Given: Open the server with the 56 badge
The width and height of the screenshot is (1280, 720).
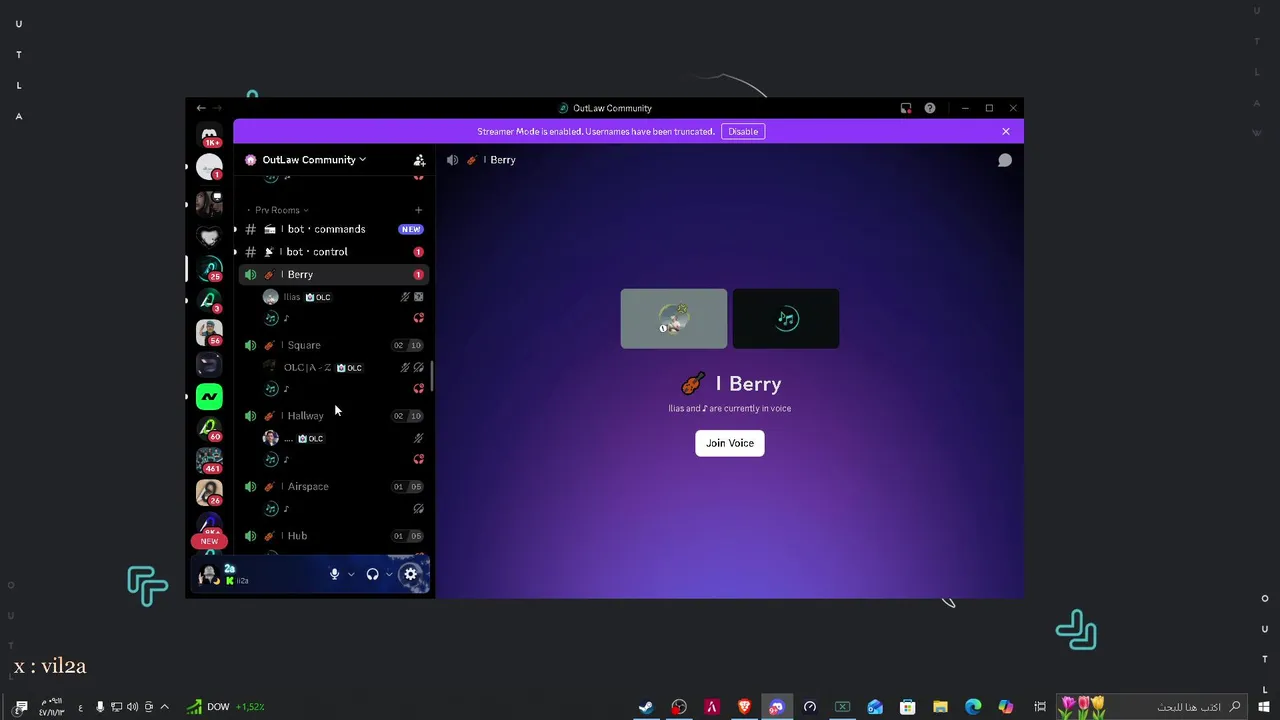Looking at the screenshot, I should click(209, 332).
